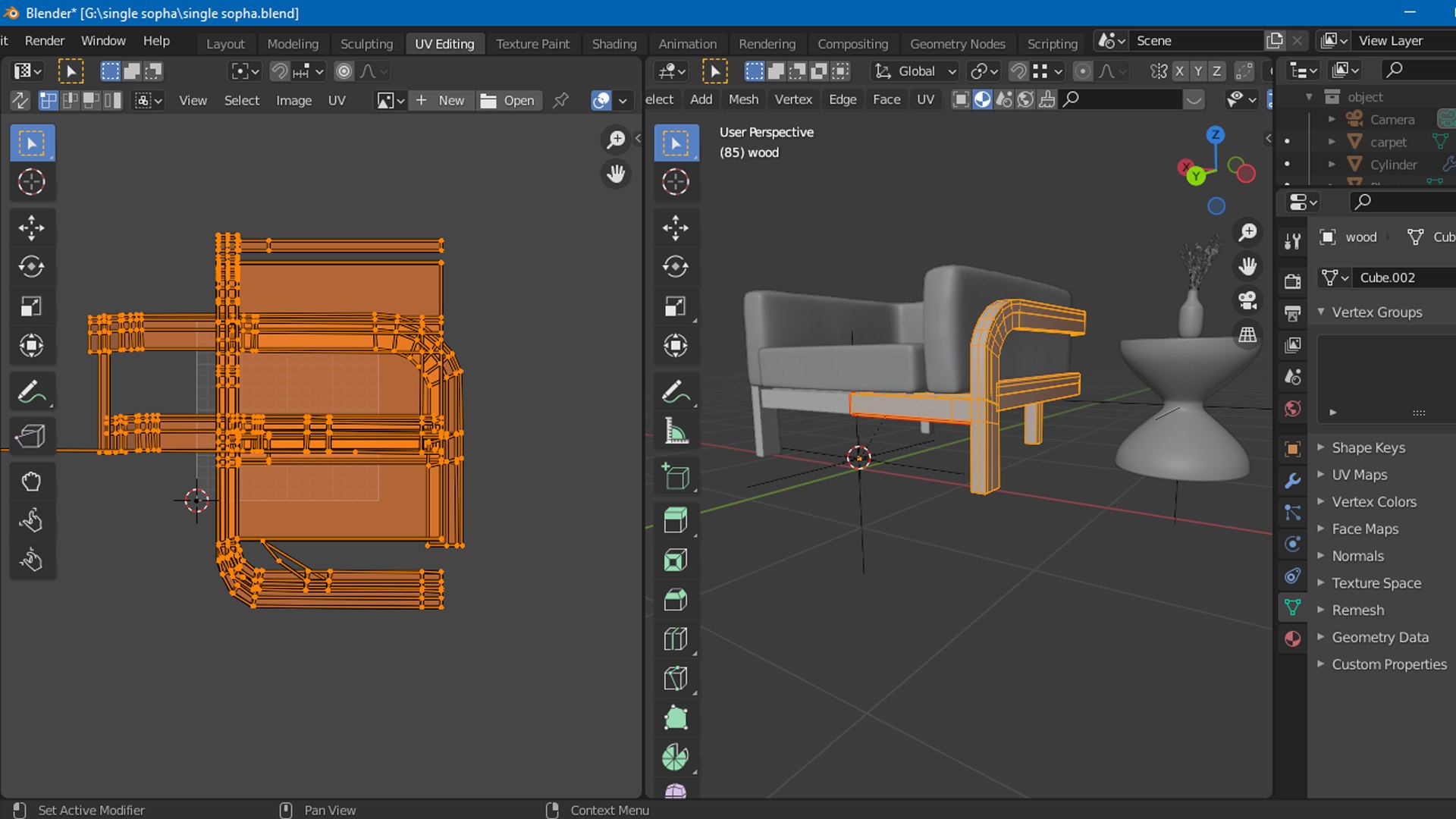1456x819 pixels.
Task: Toggle camera view in viewport
Action: click(x=1247, y=300)
